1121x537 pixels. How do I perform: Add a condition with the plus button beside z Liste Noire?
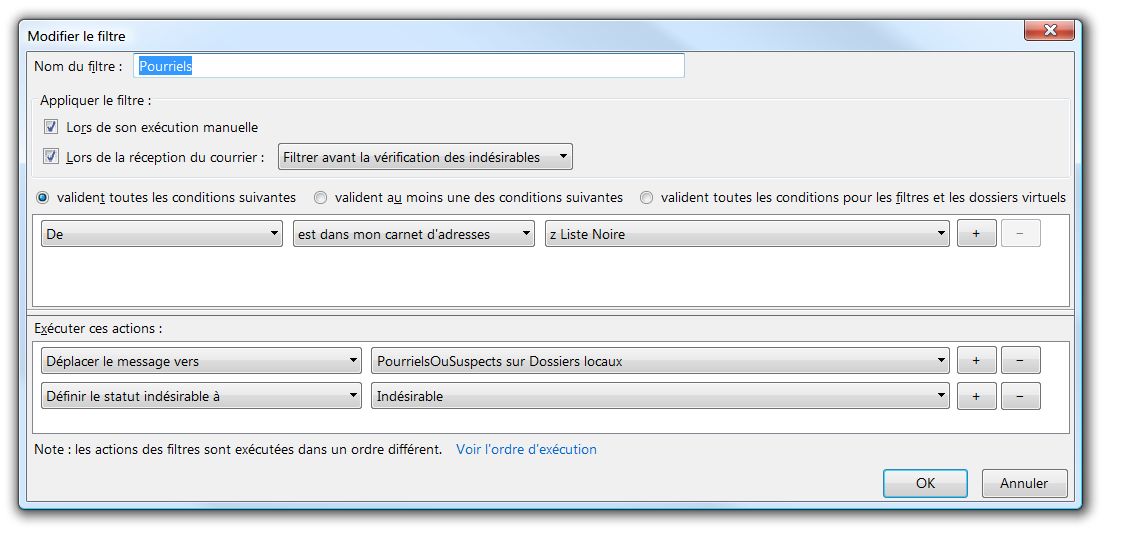[x=977, y=234]
